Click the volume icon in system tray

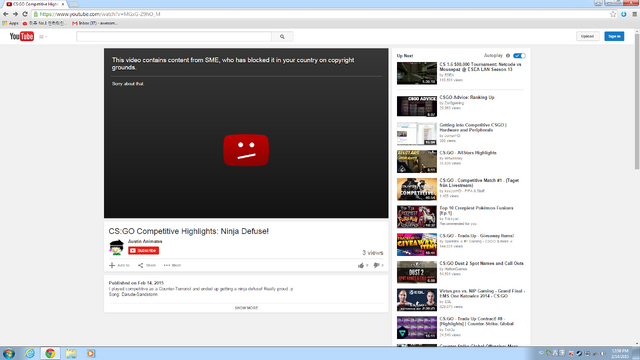603,353
